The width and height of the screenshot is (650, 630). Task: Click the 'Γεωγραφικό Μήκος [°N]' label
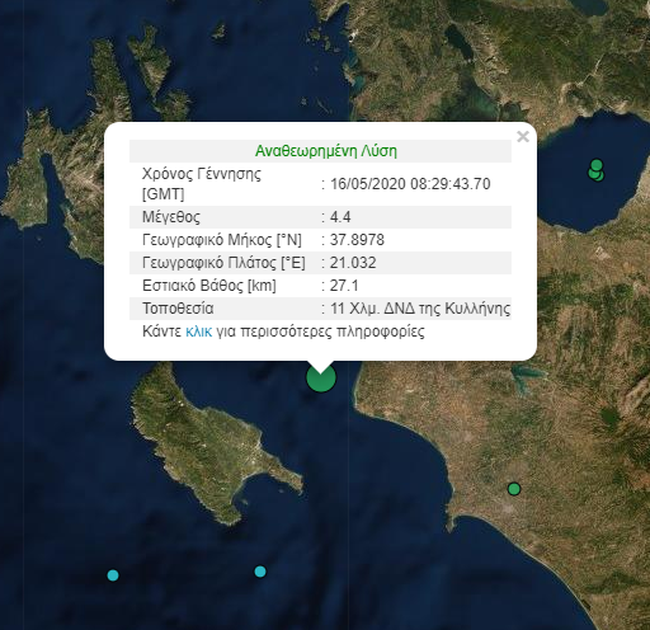click(222, 240)
